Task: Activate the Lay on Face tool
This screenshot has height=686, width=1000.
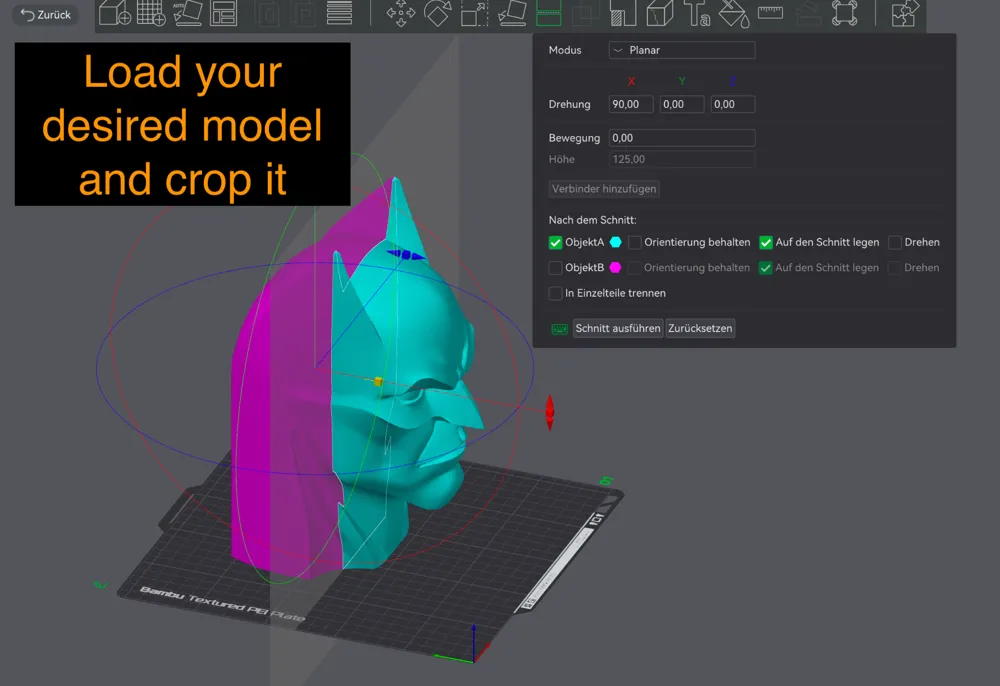Action: tap(510, 14)
